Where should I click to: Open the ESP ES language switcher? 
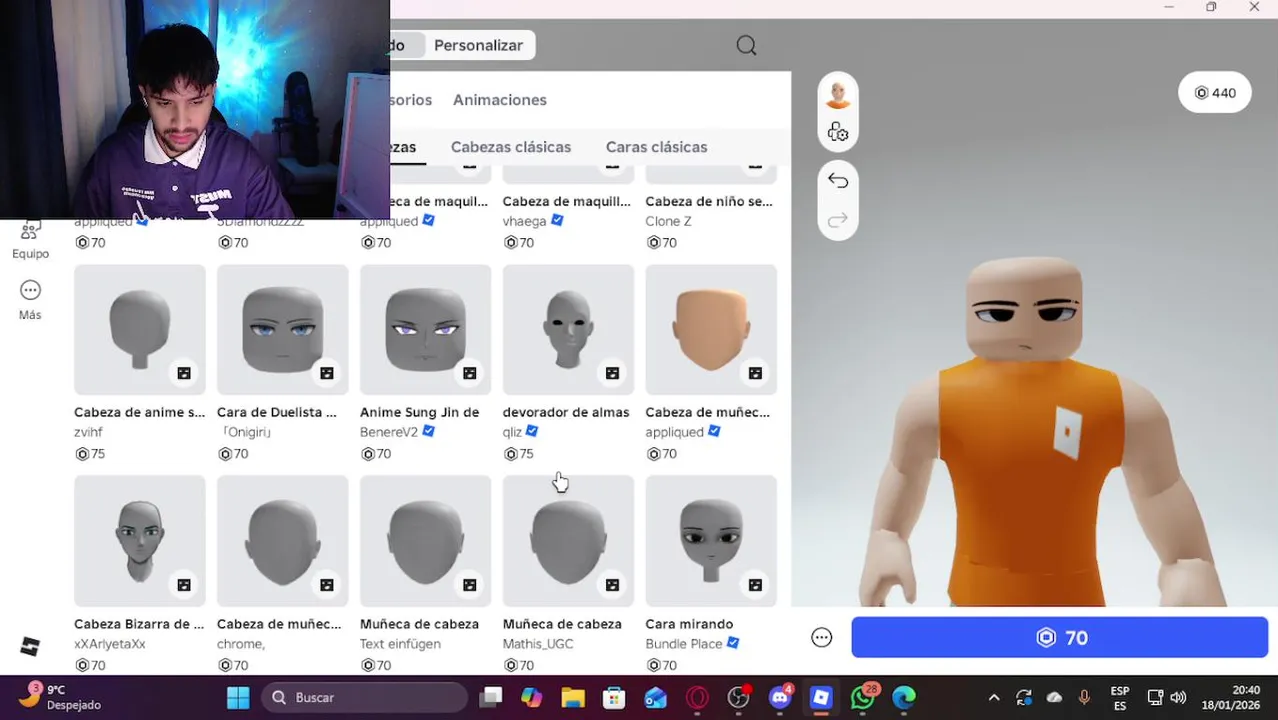(x=1120, y=698)
